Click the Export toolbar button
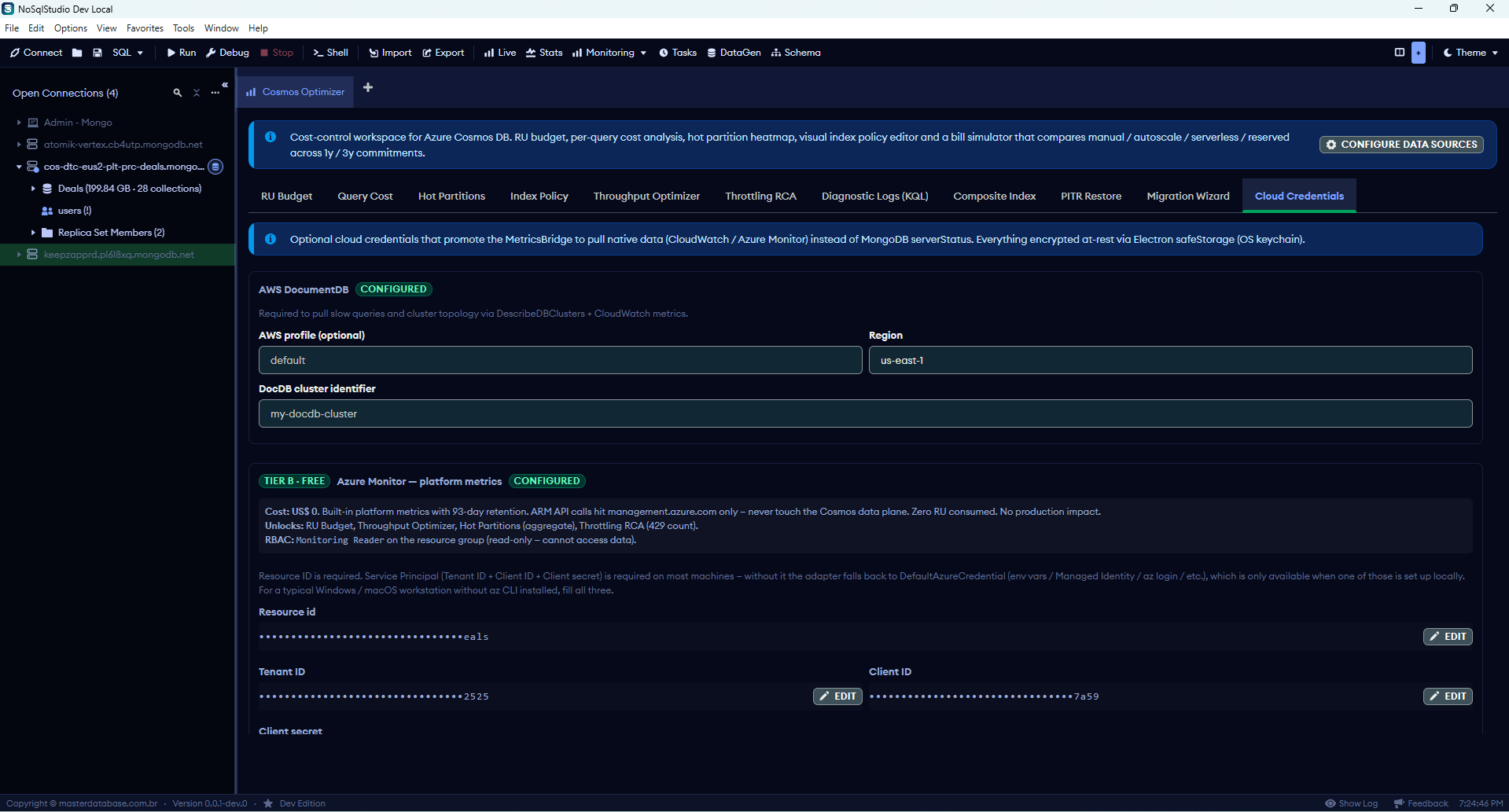This screenshot has height=812, width=1509. point(443,53)
